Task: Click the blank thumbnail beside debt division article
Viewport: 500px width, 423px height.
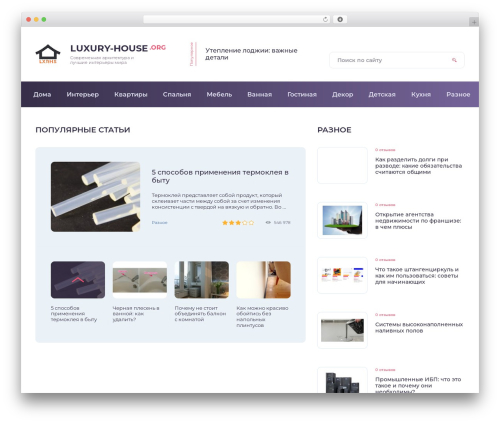Action: 342,165
